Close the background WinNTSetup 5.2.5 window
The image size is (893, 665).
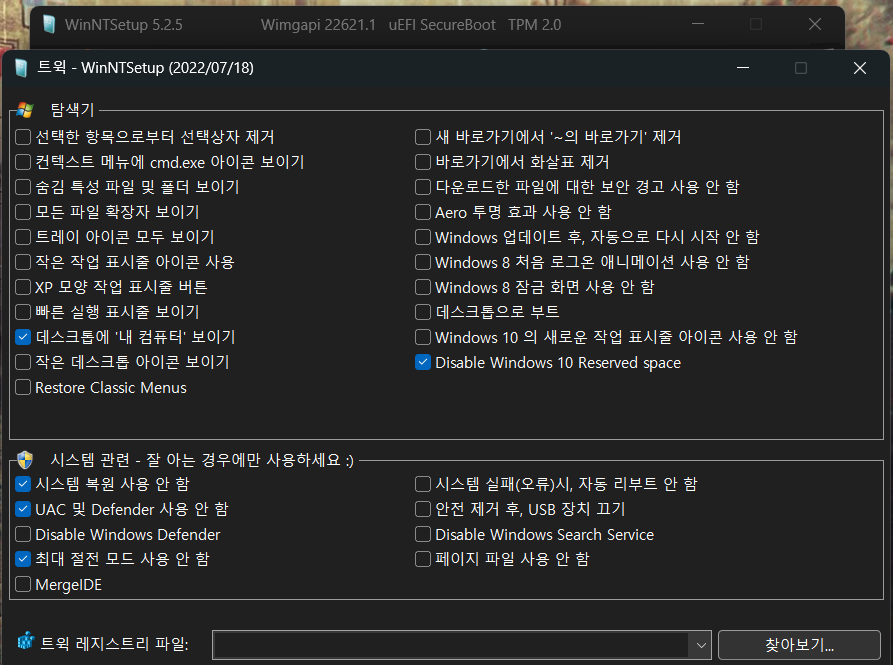(x=815, y=24)
